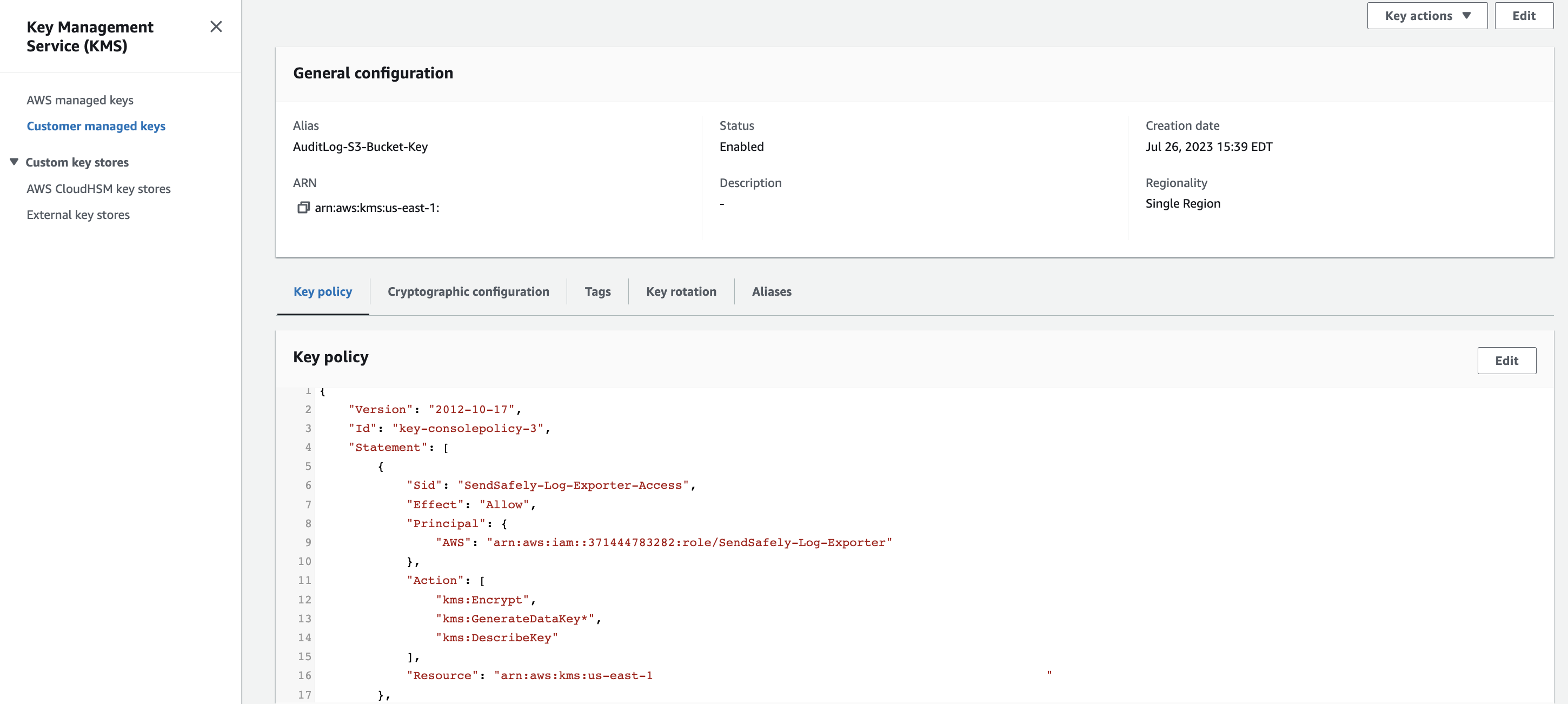
Task: Click the Sid SendSafely-Log-Exporter-Access line
Action: pos(551,485)
